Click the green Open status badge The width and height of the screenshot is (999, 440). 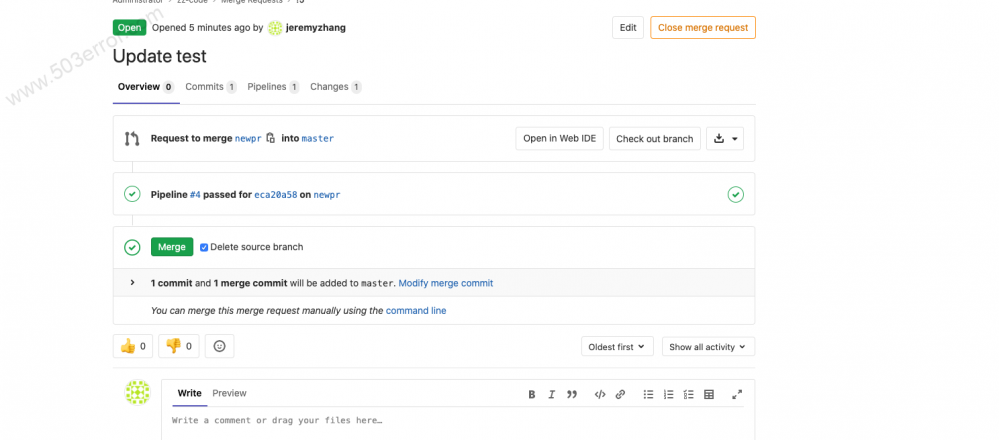click(129, 27)
